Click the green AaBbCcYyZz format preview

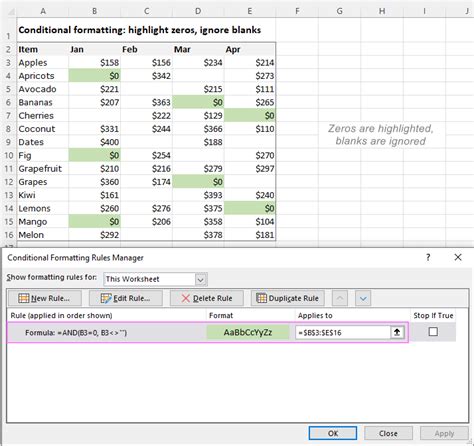click(x=248, y=332)
